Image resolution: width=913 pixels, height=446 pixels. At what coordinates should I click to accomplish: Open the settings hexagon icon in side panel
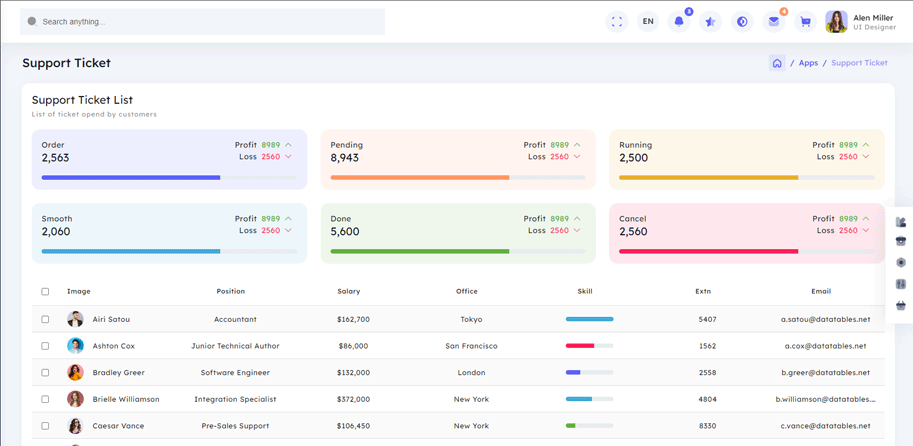[901, 263]
